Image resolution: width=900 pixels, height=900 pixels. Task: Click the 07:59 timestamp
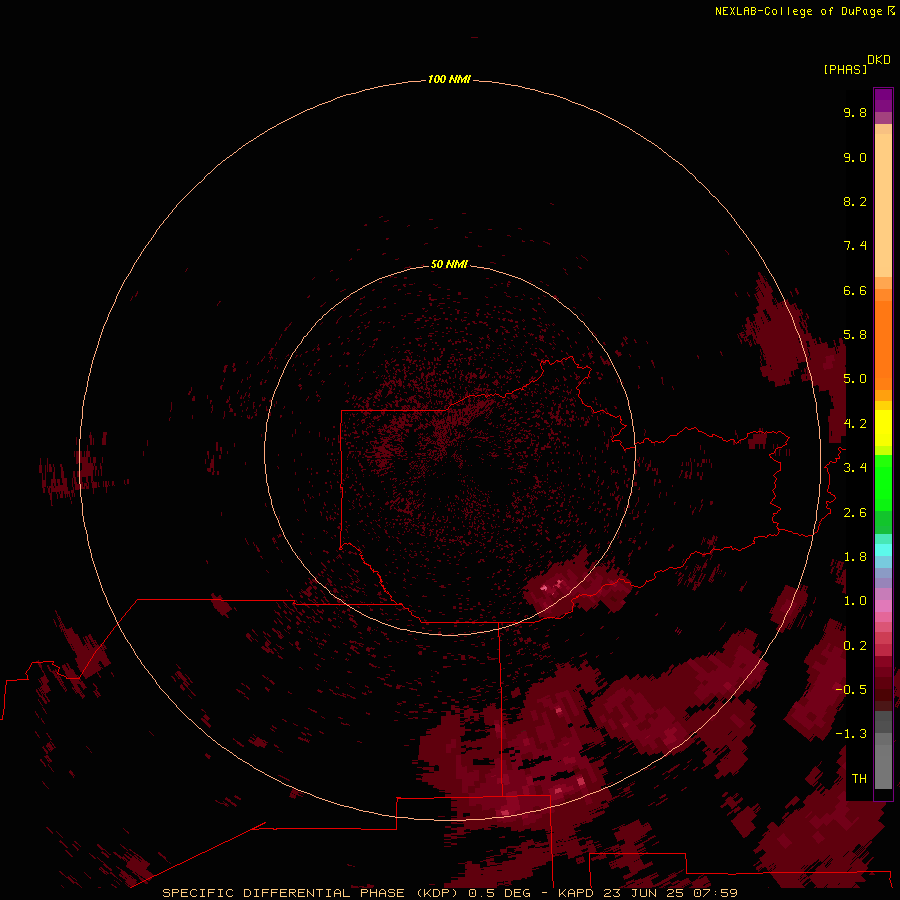tap(715, 893)
